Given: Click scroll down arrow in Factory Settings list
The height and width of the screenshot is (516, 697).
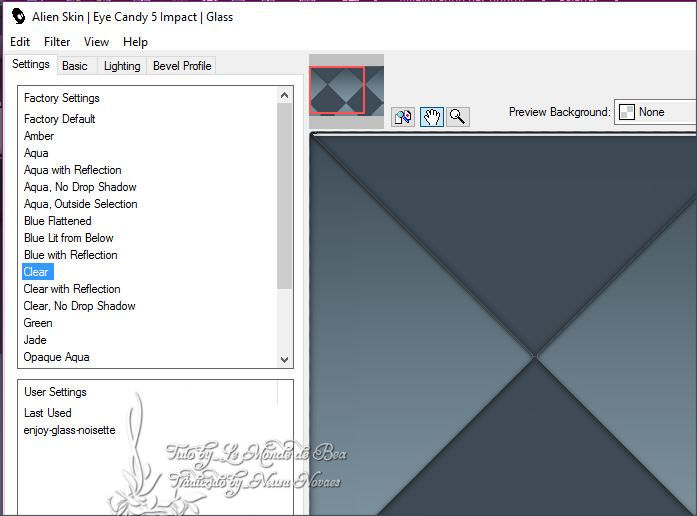Looking at the screenshot, I should tap(284, 359).
